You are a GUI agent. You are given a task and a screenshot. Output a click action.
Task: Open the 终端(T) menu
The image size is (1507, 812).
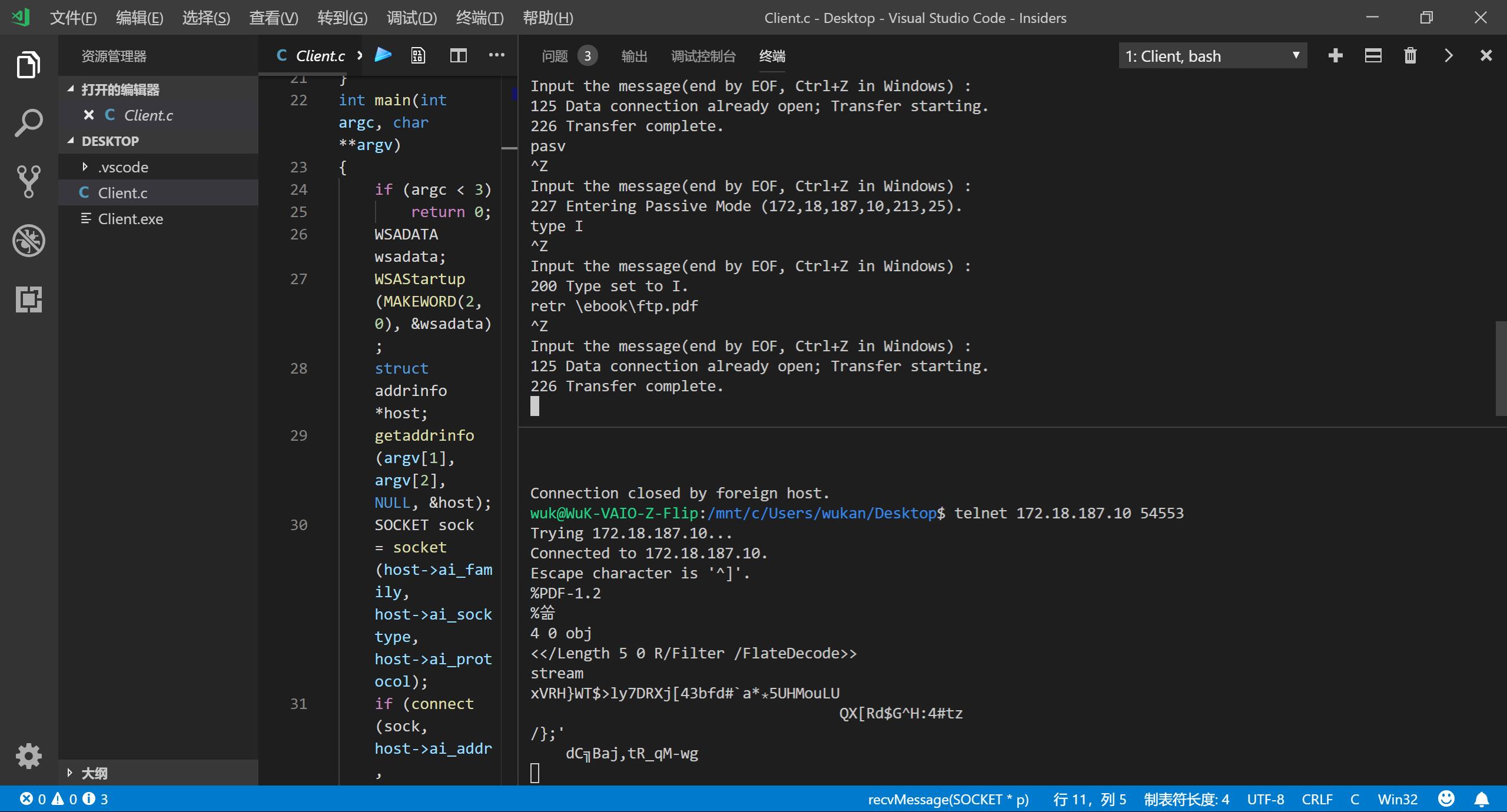click(x=479, y=18)
